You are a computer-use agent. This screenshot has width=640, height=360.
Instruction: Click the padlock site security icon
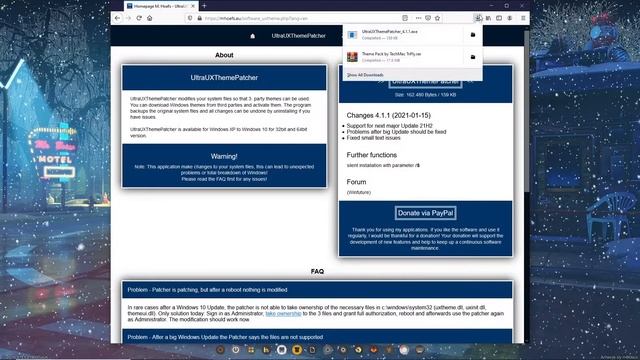point(200,18)
